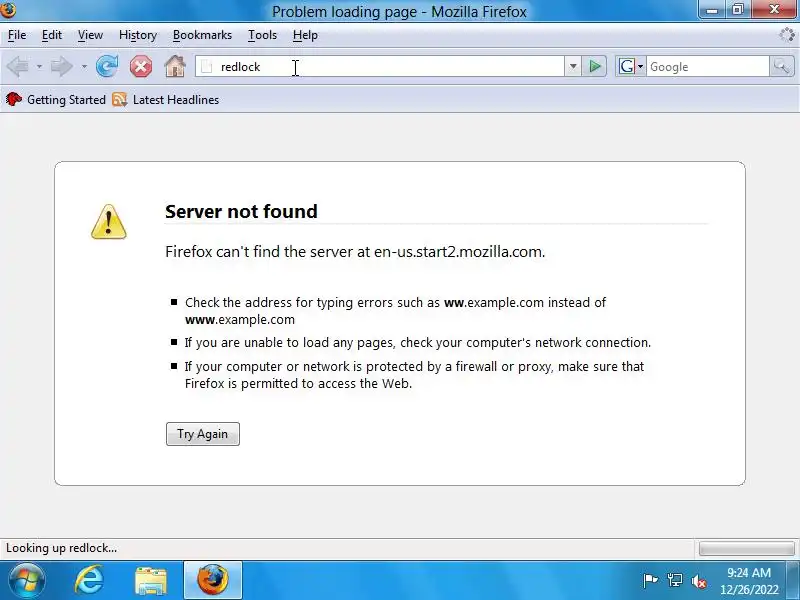Go to the Home page icon
800x600 pixels.
(174, 66)
